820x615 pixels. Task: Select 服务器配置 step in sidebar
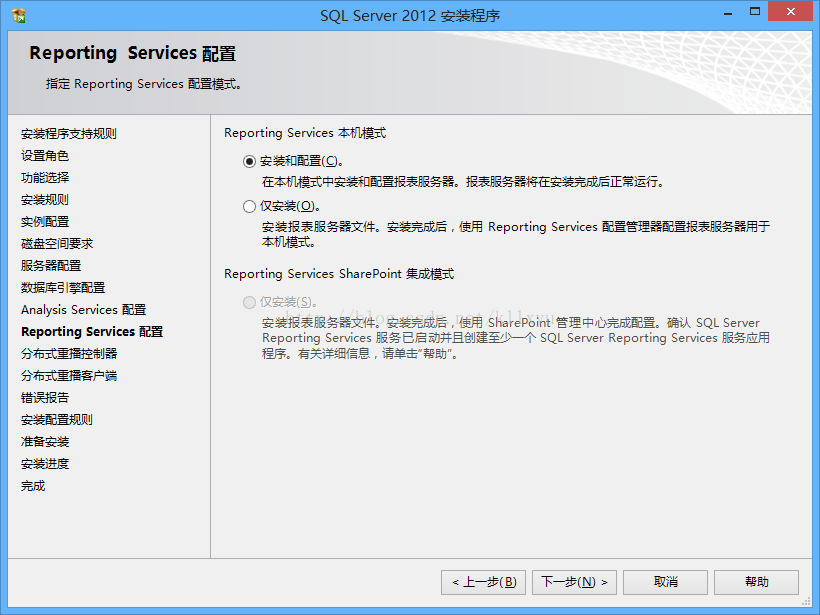click(x=51, y=266)
